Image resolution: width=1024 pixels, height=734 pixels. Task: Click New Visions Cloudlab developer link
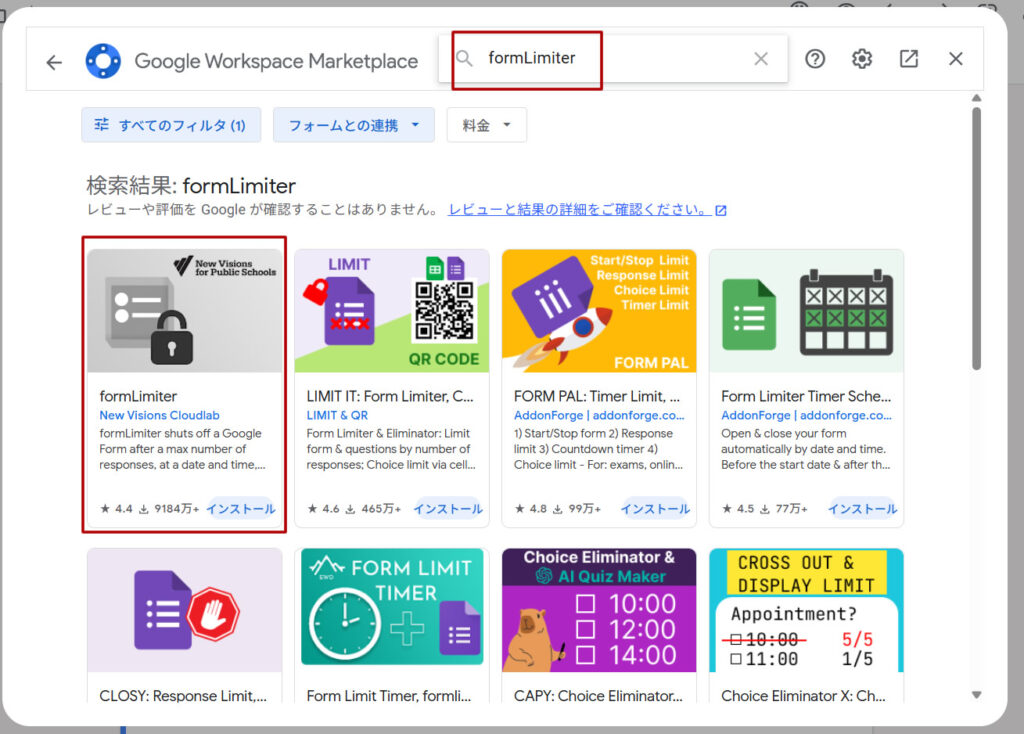click(159, 415)
